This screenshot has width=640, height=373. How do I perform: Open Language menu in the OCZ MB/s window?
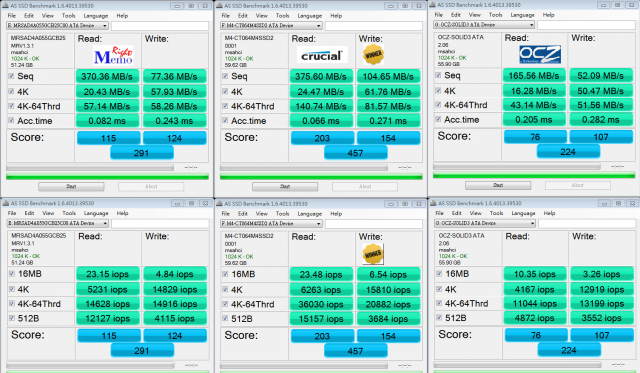pos(522,15)
